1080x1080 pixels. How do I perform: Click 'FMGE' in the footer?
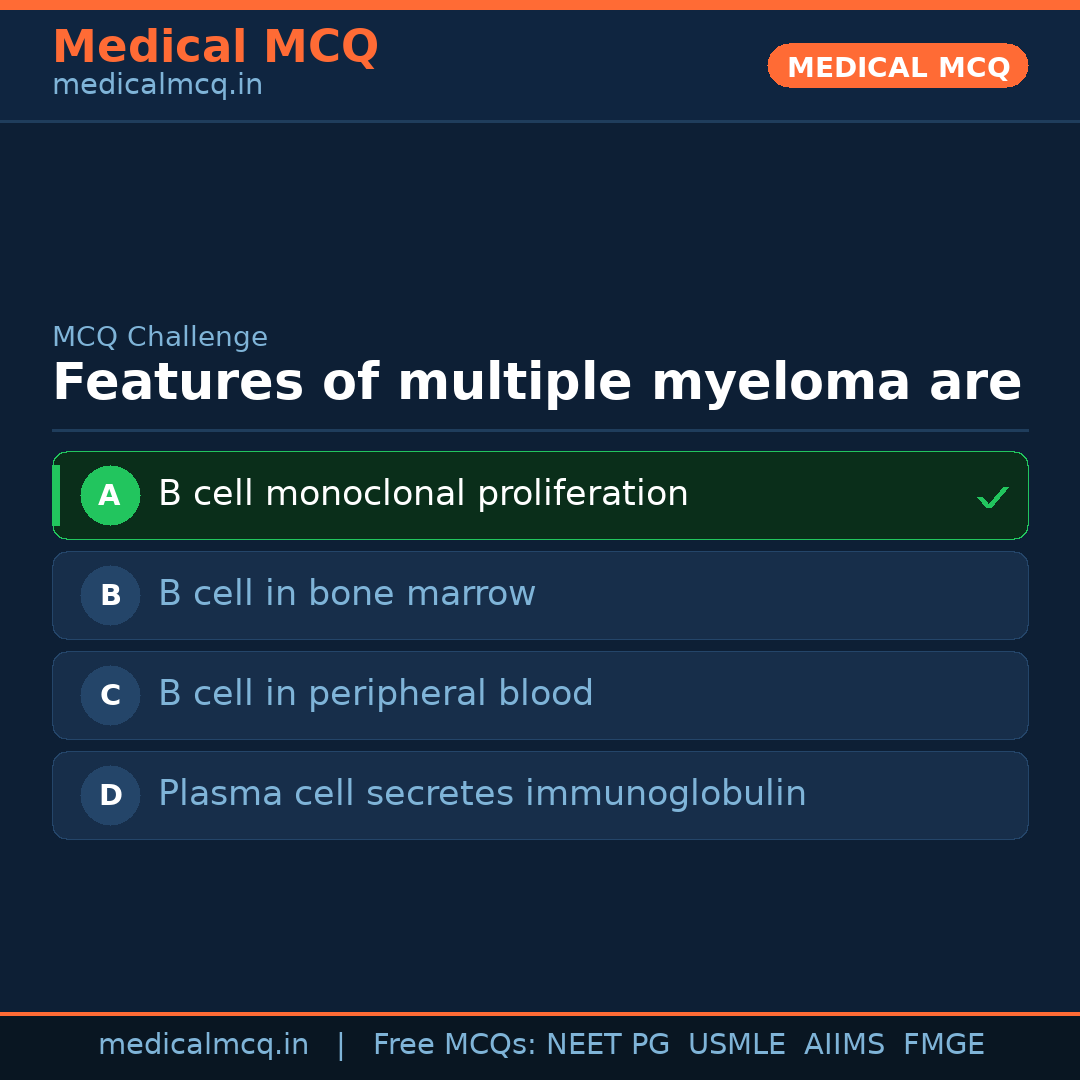[x=943, y=1045]
